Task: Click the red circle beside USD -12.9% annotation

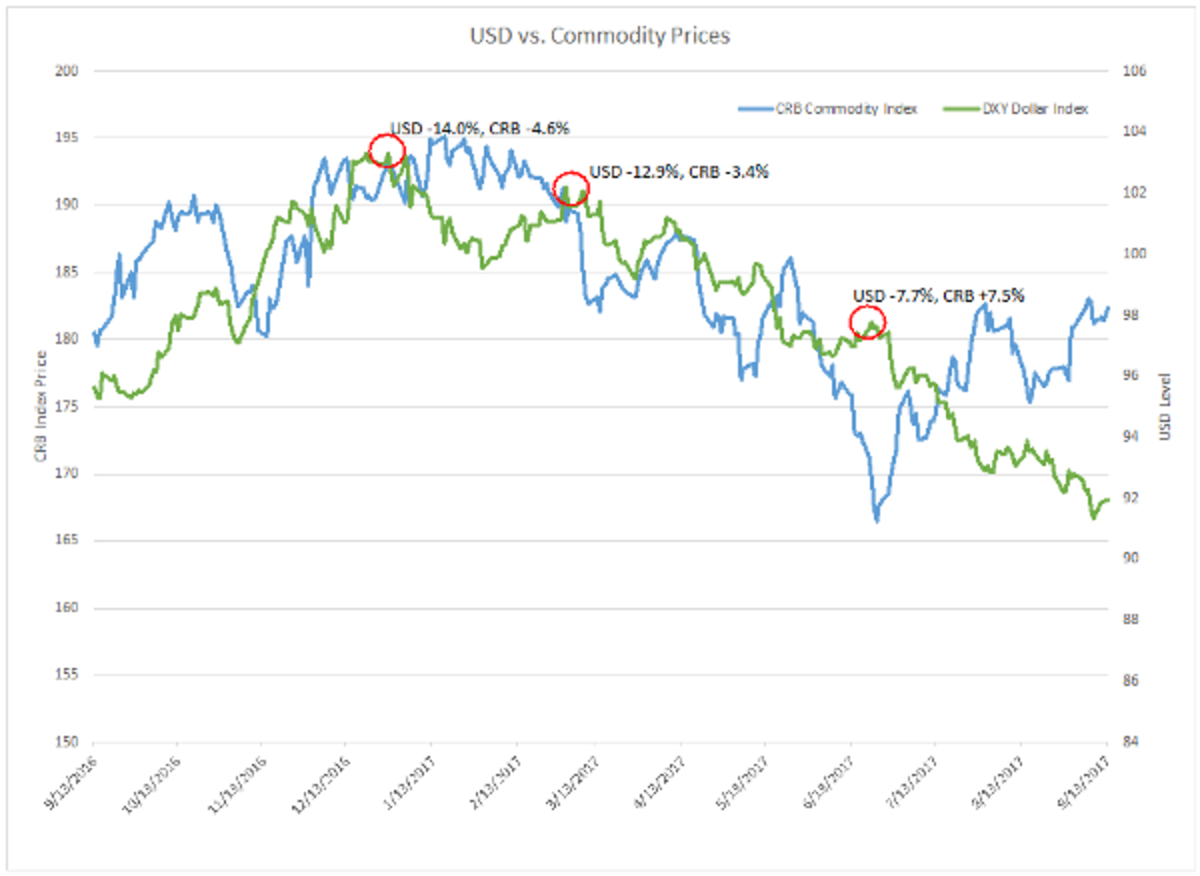Action: (570, 187)
